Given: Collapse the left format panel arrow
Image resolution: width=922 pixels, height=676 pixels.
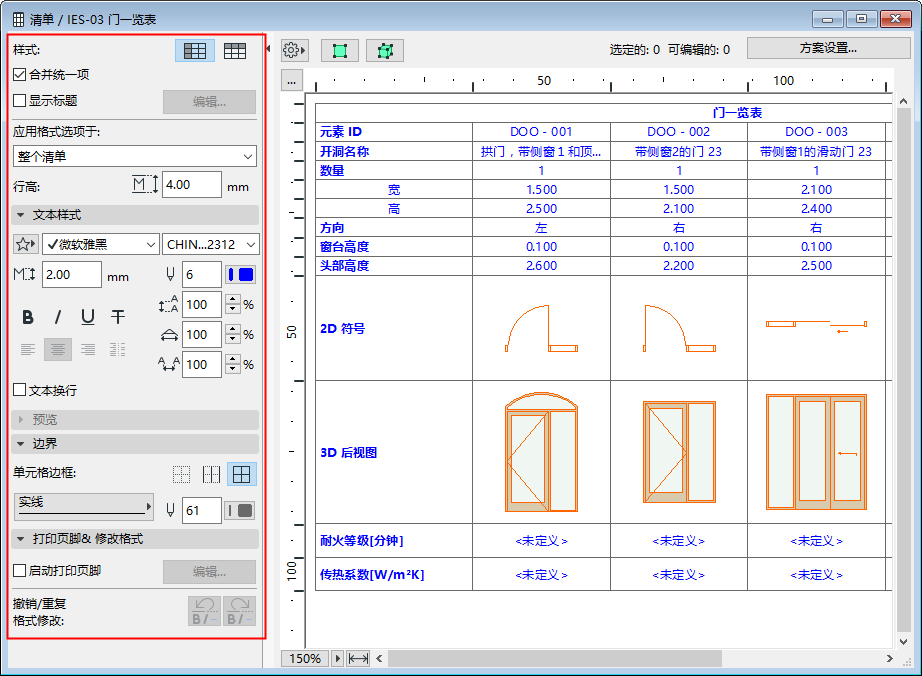Looking at the screenshot, I should pyautogui.click(x=268, y=49).
